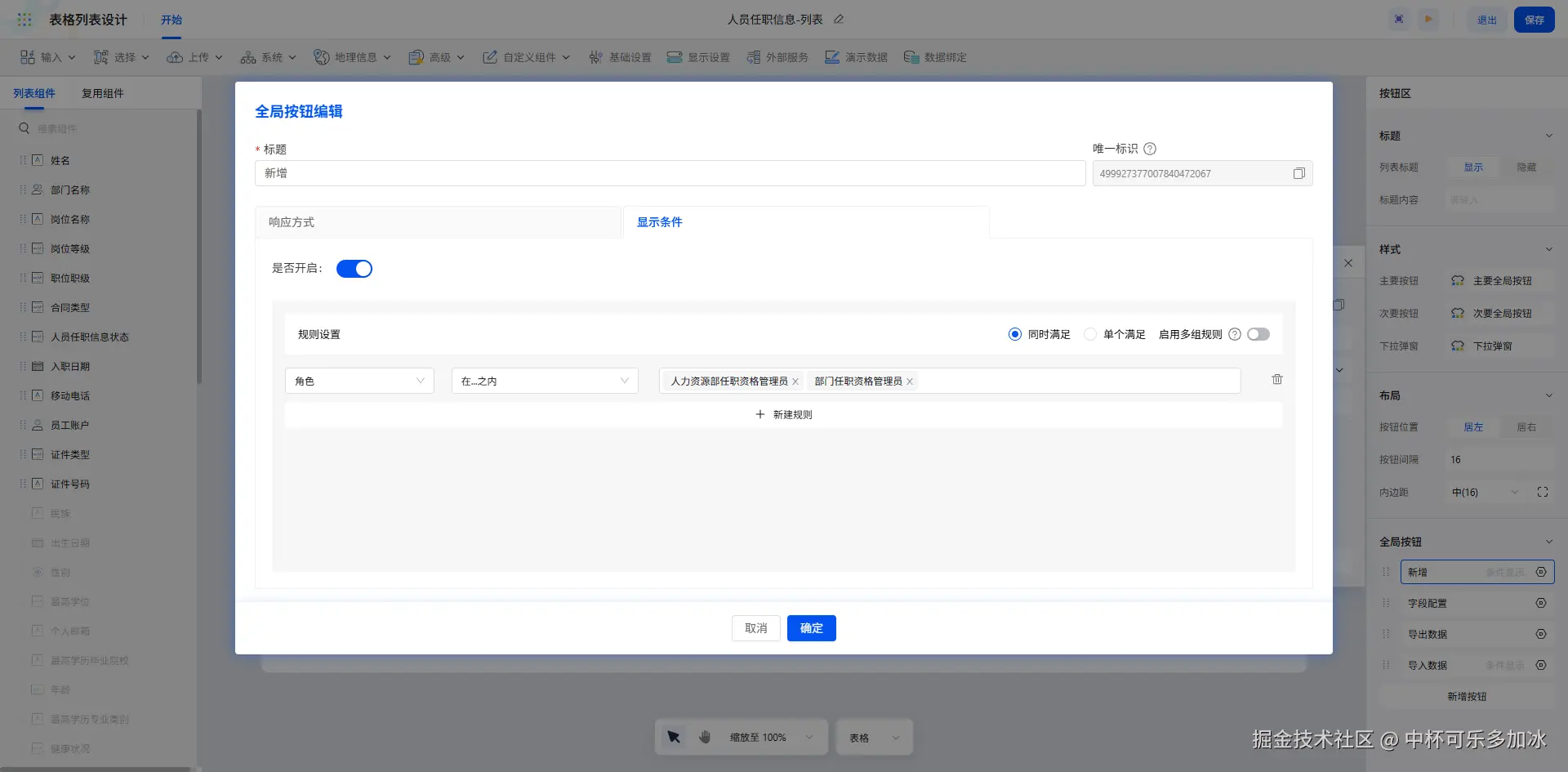1568x772 pixels.
Task: Set button position to 居右
Action: (x=1526, y=427)
